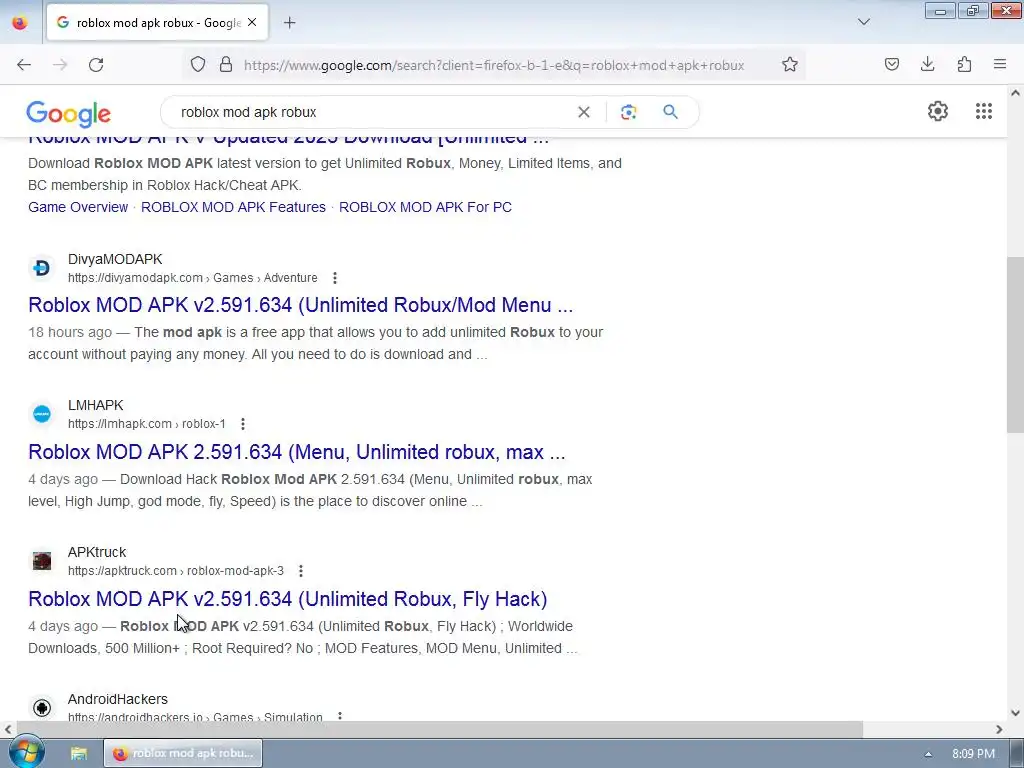Open the Updated 2023 Download result title
This screenshot has width=1024, height=768.
pyautogui.click(x=288, y=138)
